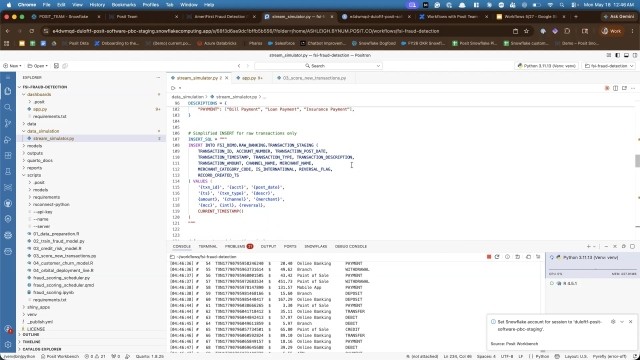Dismiss the Snowflake account notification
The image size is (640, 360).
(631, 322)
